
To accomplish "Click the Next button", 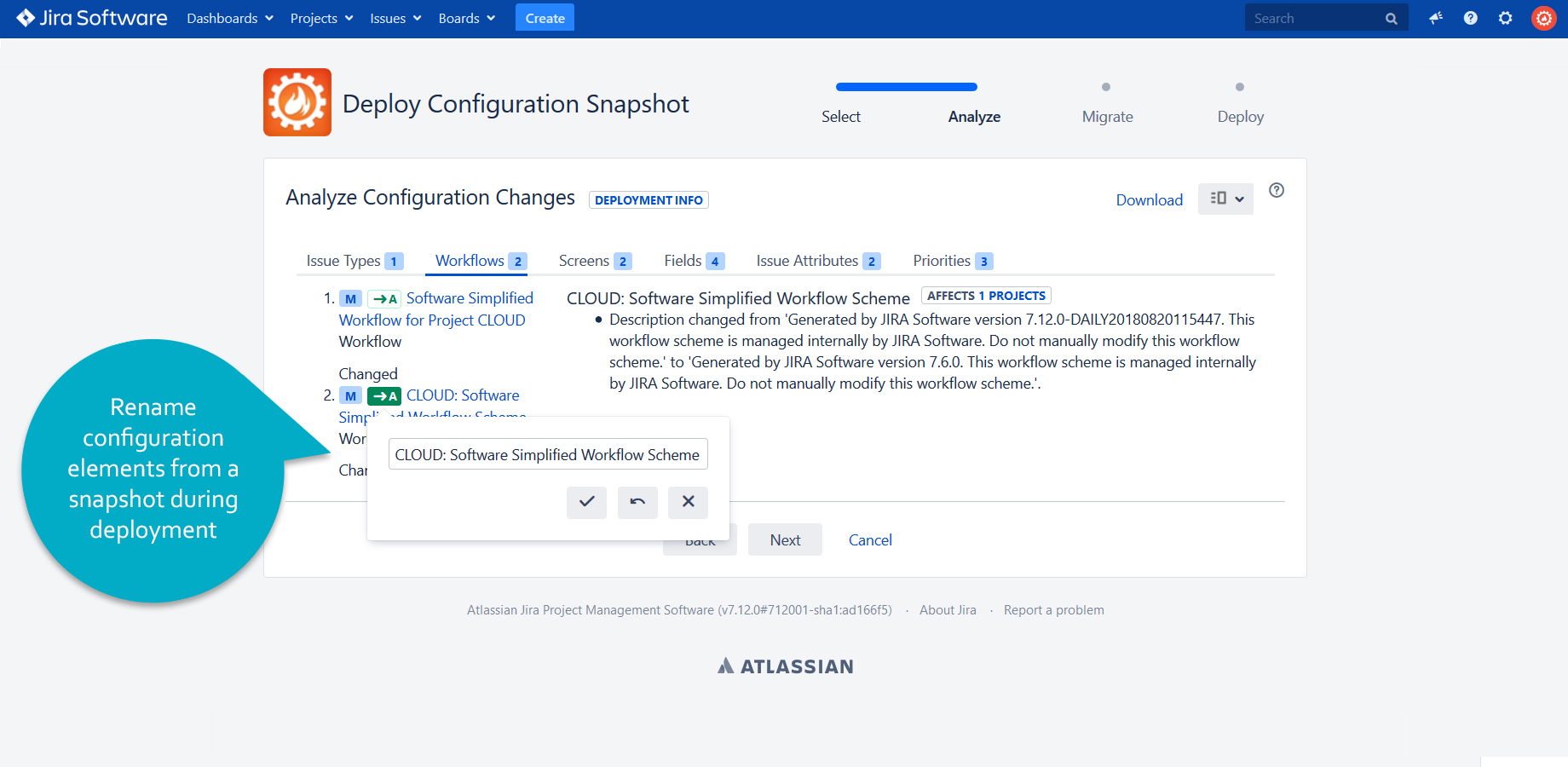I will (785, 539).
